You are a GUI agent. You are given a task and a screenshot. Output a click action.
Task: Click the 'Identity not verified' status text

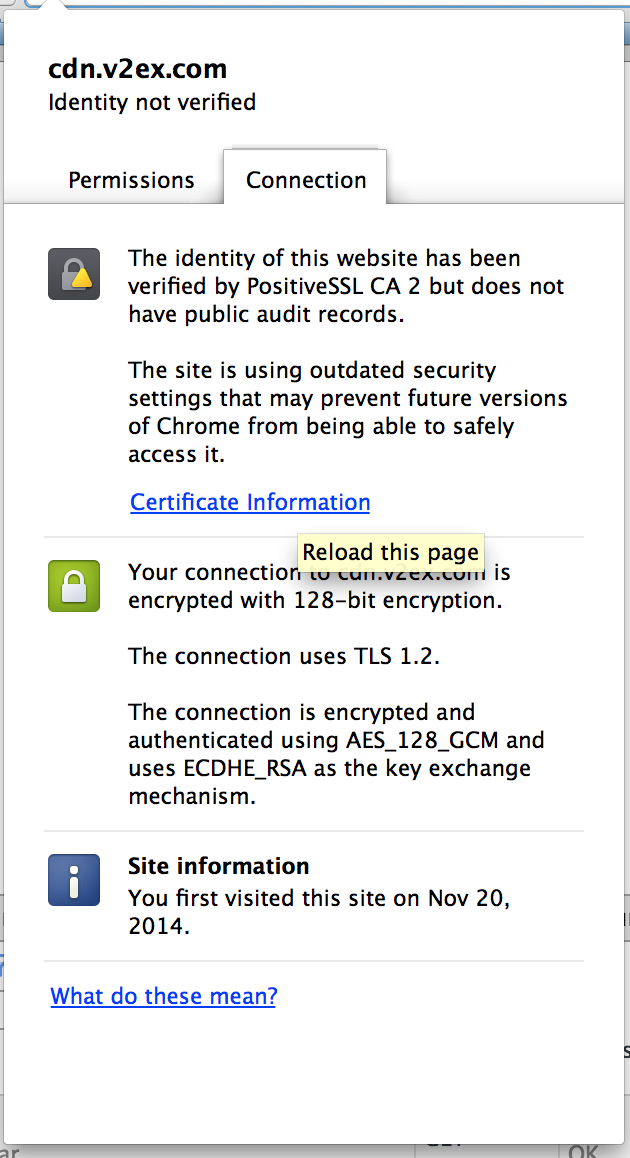152,102
